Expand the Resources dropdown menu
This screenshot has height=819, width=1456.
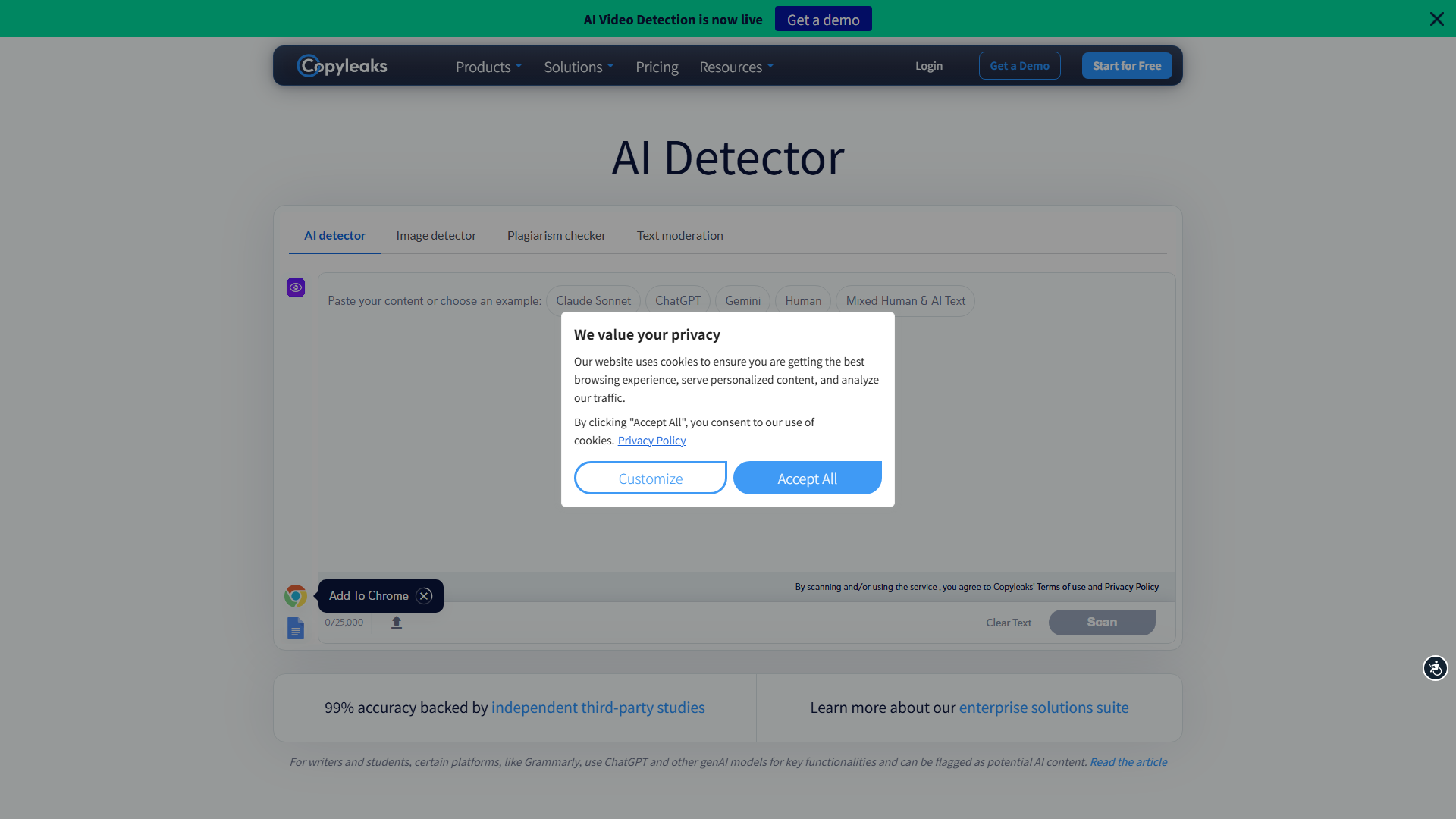coord(736,67)
